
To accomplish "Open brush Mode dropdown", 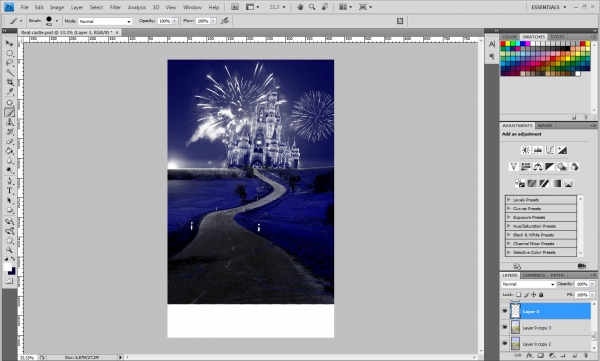I will (105, 21).
